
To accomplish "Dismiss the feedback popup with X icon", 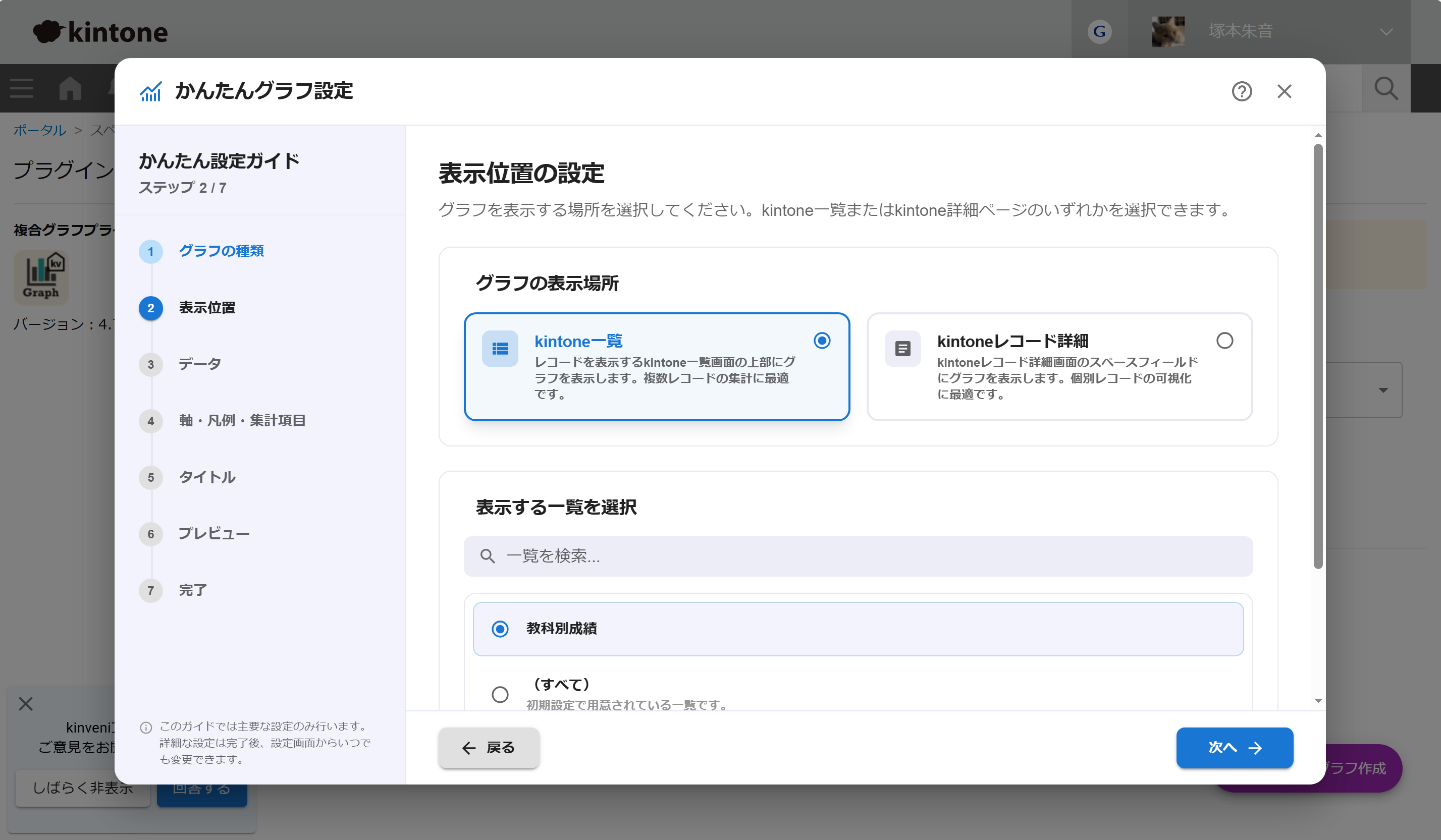I will tap(26, 703).
